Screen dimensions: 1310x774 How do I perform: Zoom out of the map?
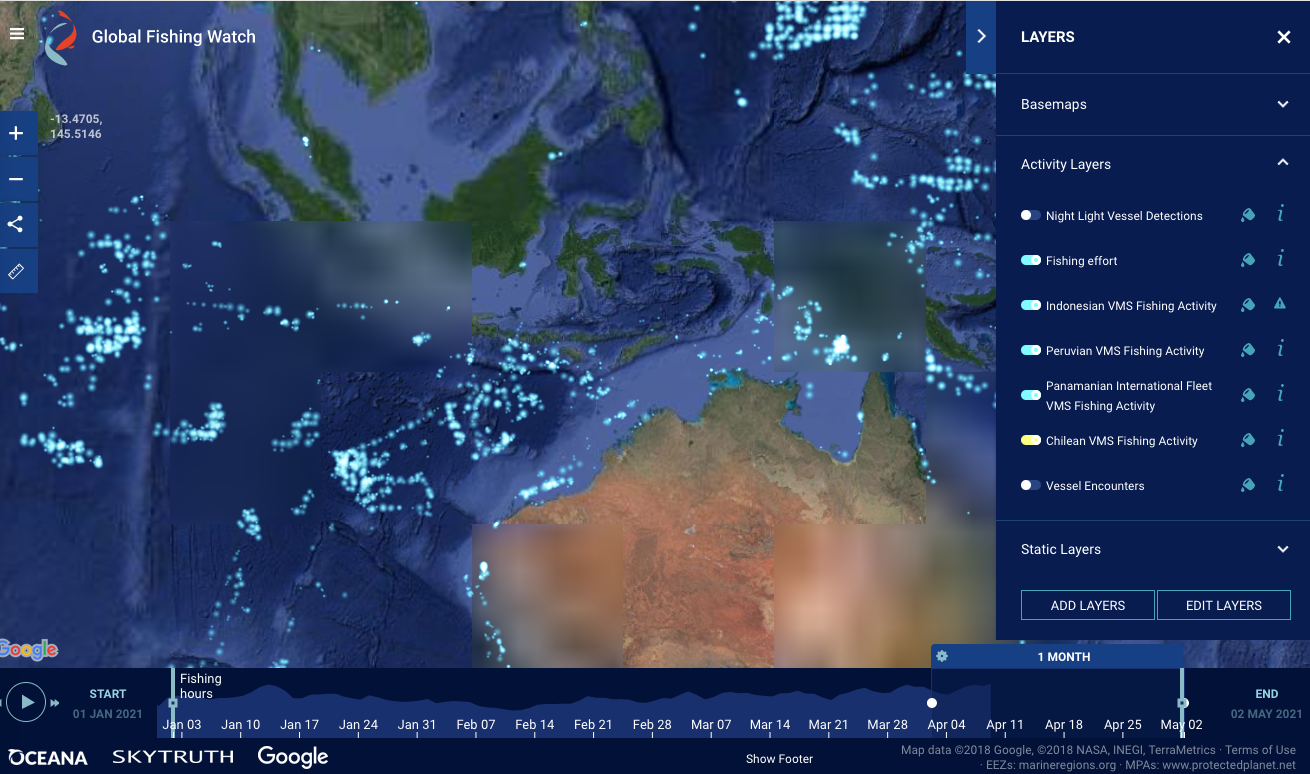click(x=16, y=180)
